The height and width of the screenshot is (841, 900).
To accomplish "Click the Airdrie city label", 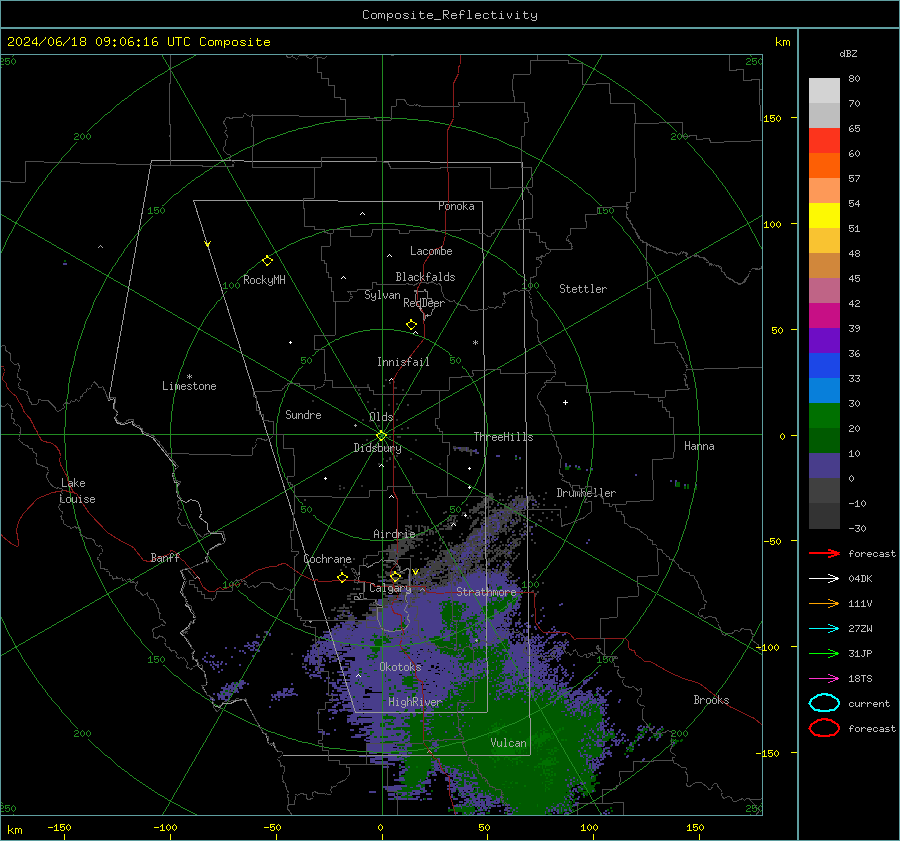I will point(394,534).
